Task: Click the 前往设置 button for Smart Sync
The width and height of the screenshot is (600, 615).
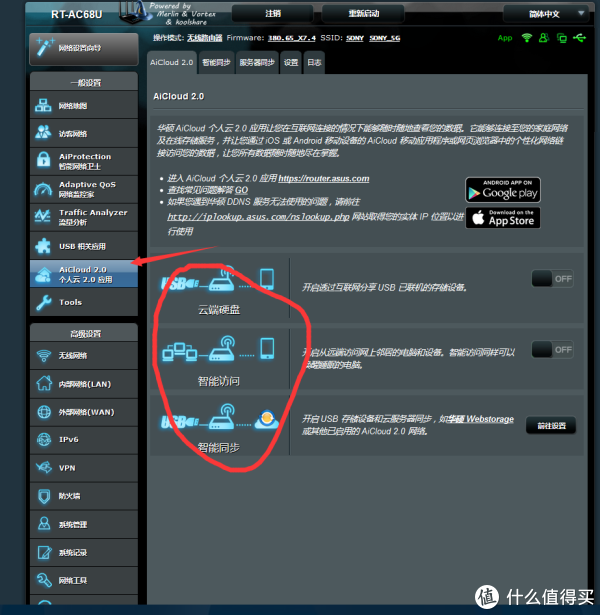Action: 551,426
